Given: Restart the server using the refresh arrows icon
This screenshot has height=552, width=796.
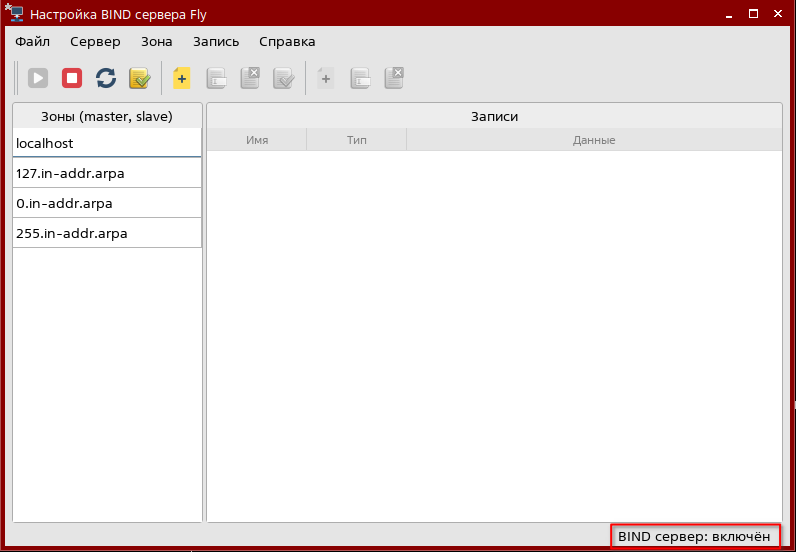Looking at the screenshot, I should [105, 78].
